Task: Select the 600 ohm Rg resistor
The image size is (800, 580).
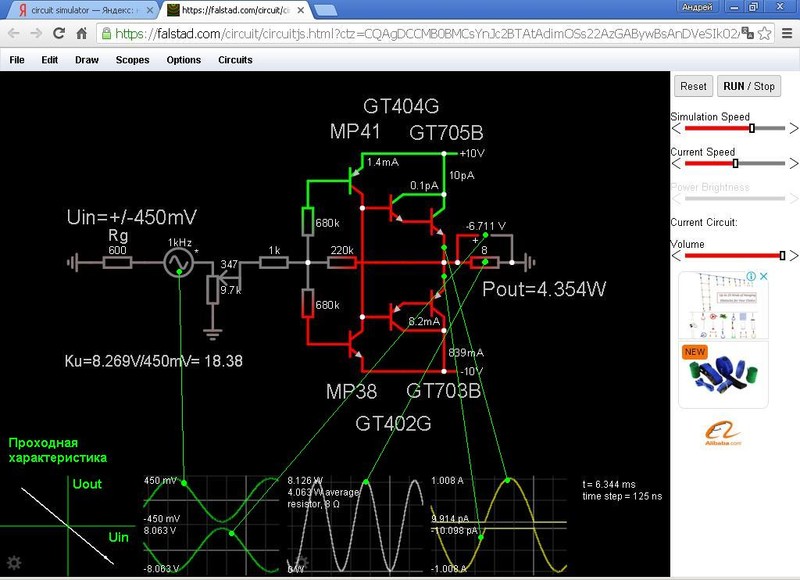Action: [117, 263]
